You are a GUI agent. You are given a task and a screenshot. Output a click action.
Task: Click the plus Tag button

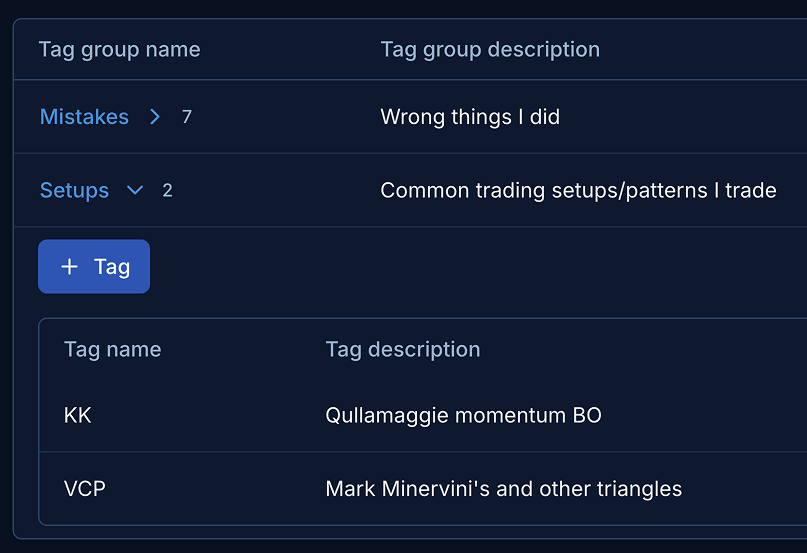(x=94, y=266)
